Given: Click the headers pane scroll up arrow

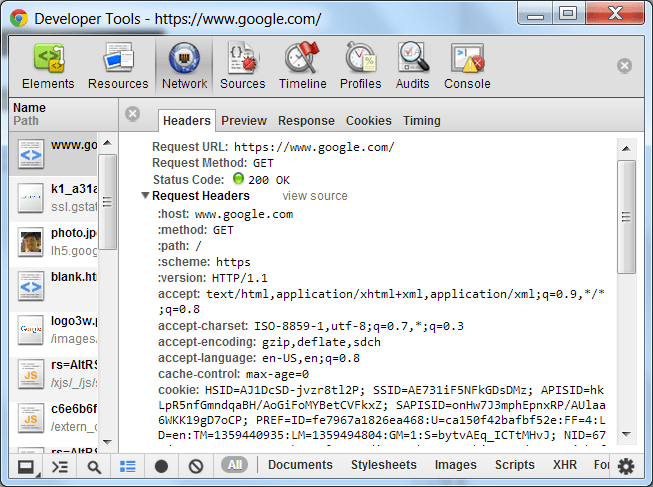Looking at the screenshot, I should (626, 149).
